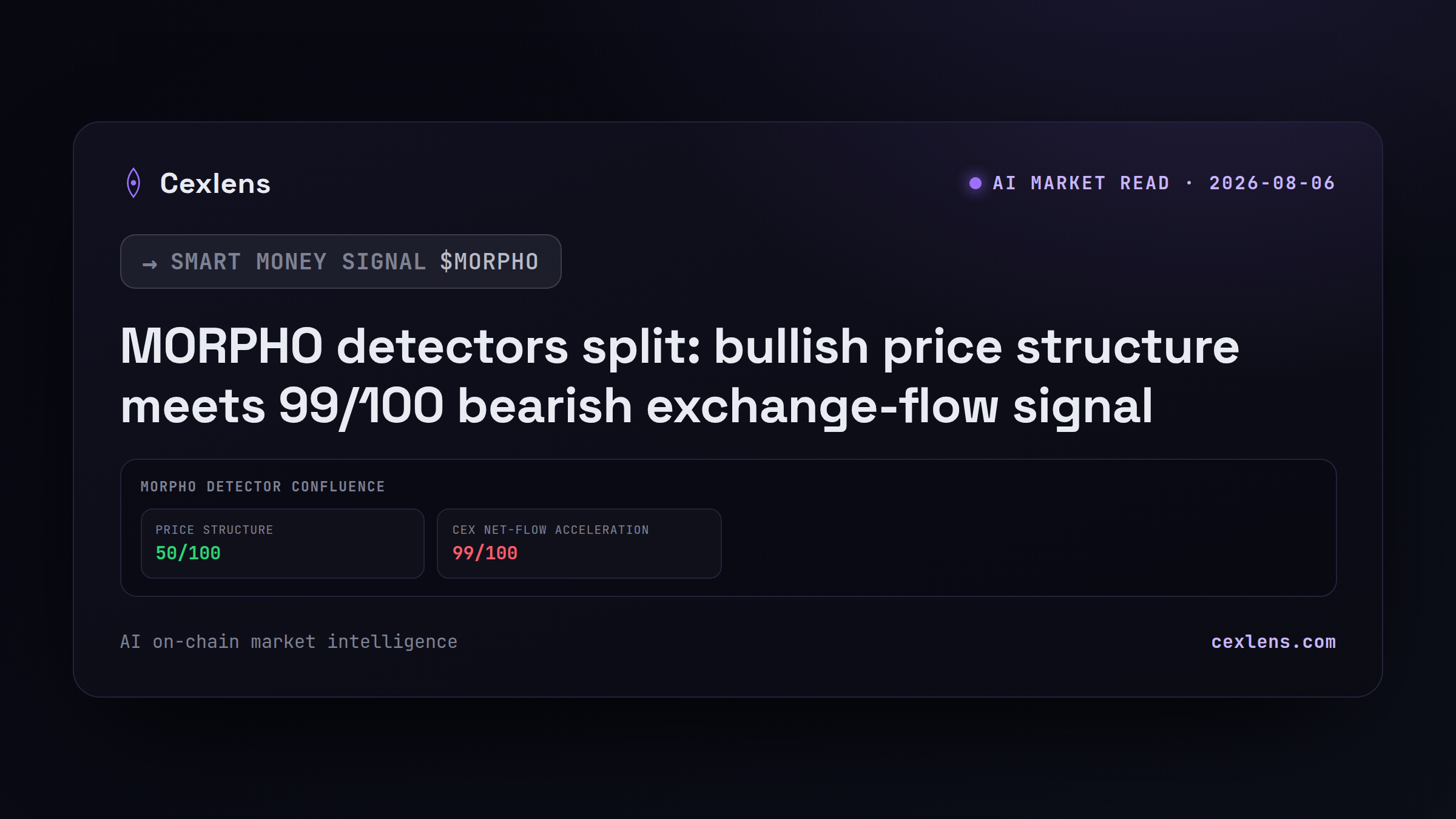Open the PRICE STRUCTURE detector card
Screen dimensions: 1456x819
point(282,544)
